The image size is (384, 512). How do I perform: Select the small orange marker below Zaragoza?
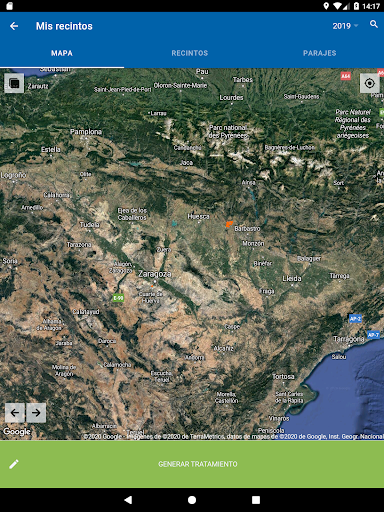tap(152, 286)
